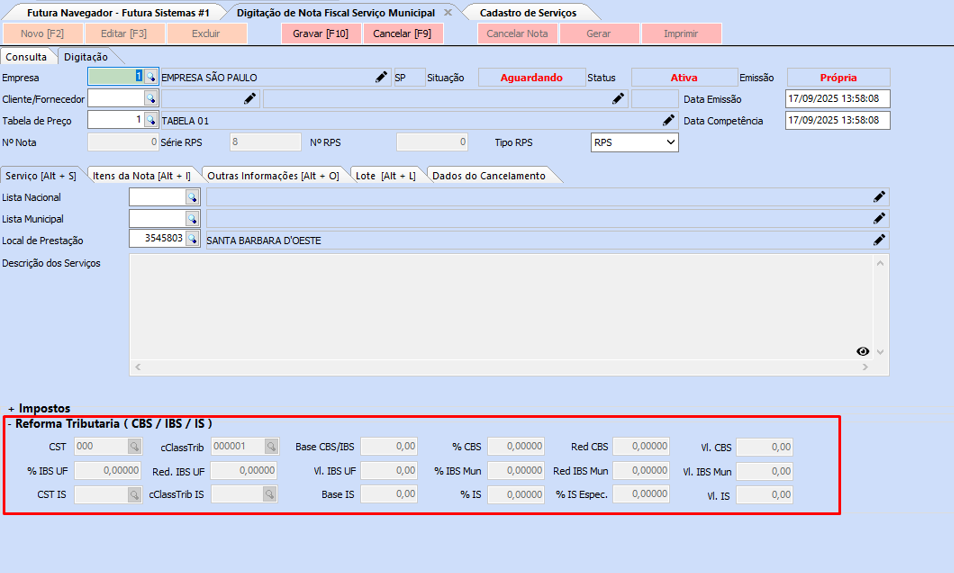Screen dimensions: 954x573
Task: Click pencil edit icon beside TABELA 01
Action: click(x=669, y=120)
